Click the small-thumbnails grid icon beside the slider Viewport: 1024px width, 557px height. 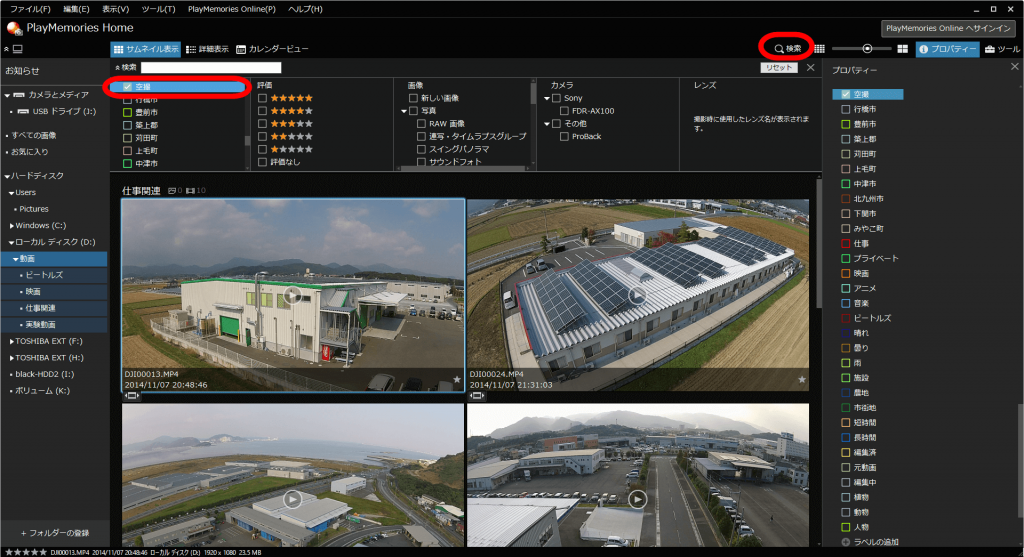point(820,49)
